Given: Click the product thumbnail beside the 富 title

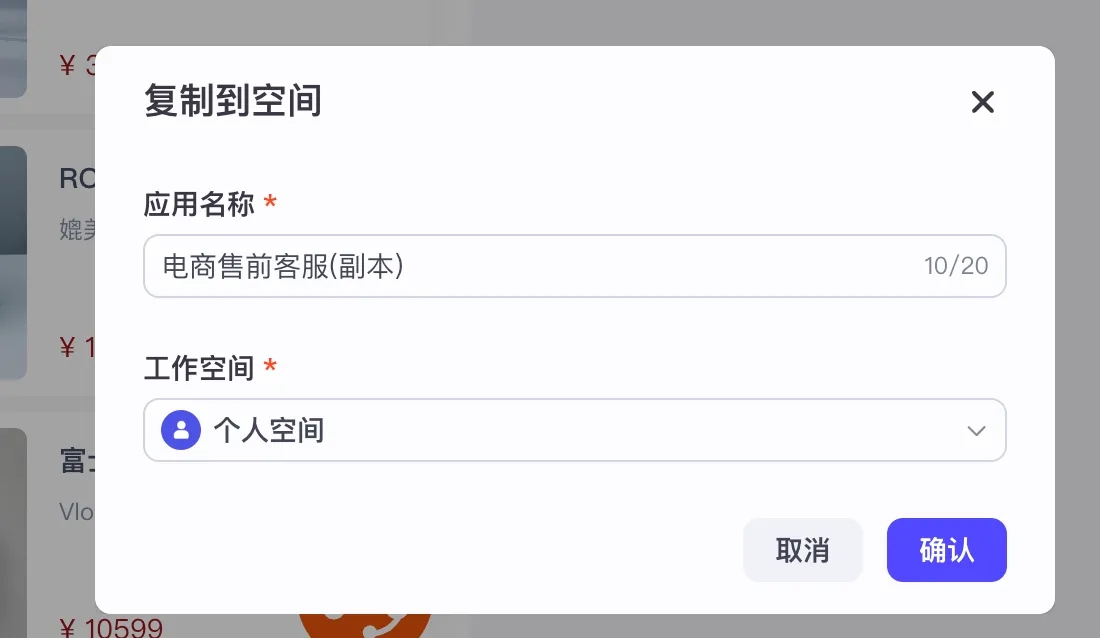Looking at the screenshot, I should pos(12,530).
